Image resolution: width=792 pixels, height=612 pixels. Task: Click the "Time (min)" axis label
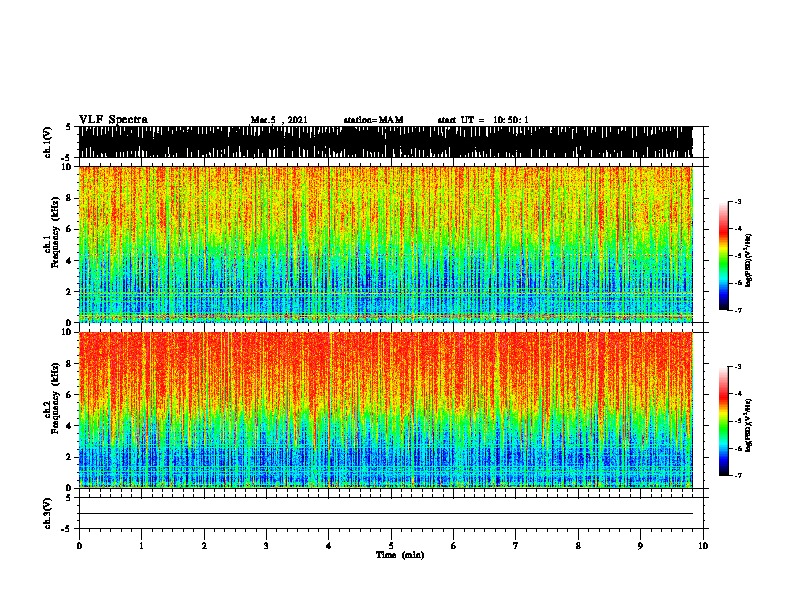point(400,555)
